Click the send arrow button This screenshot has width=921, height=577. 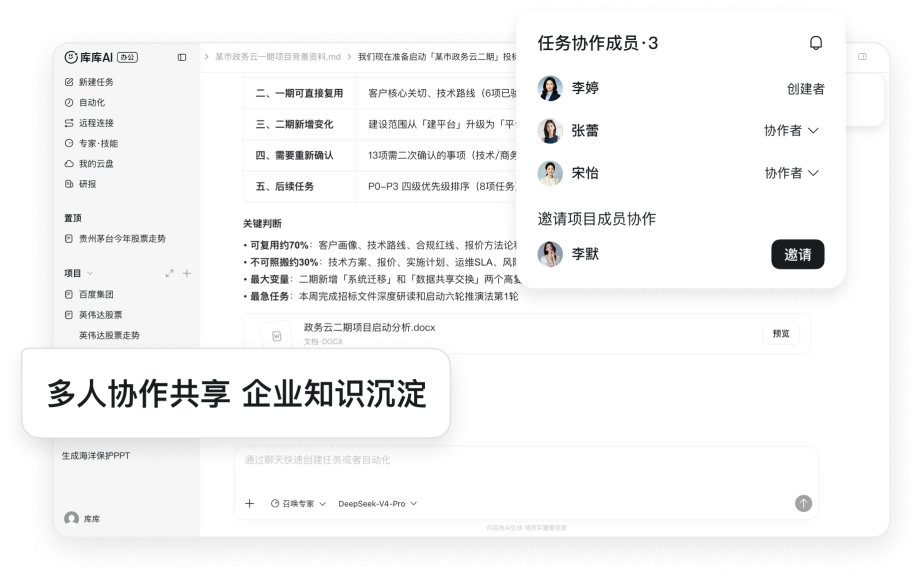click(x=804, y=503)
